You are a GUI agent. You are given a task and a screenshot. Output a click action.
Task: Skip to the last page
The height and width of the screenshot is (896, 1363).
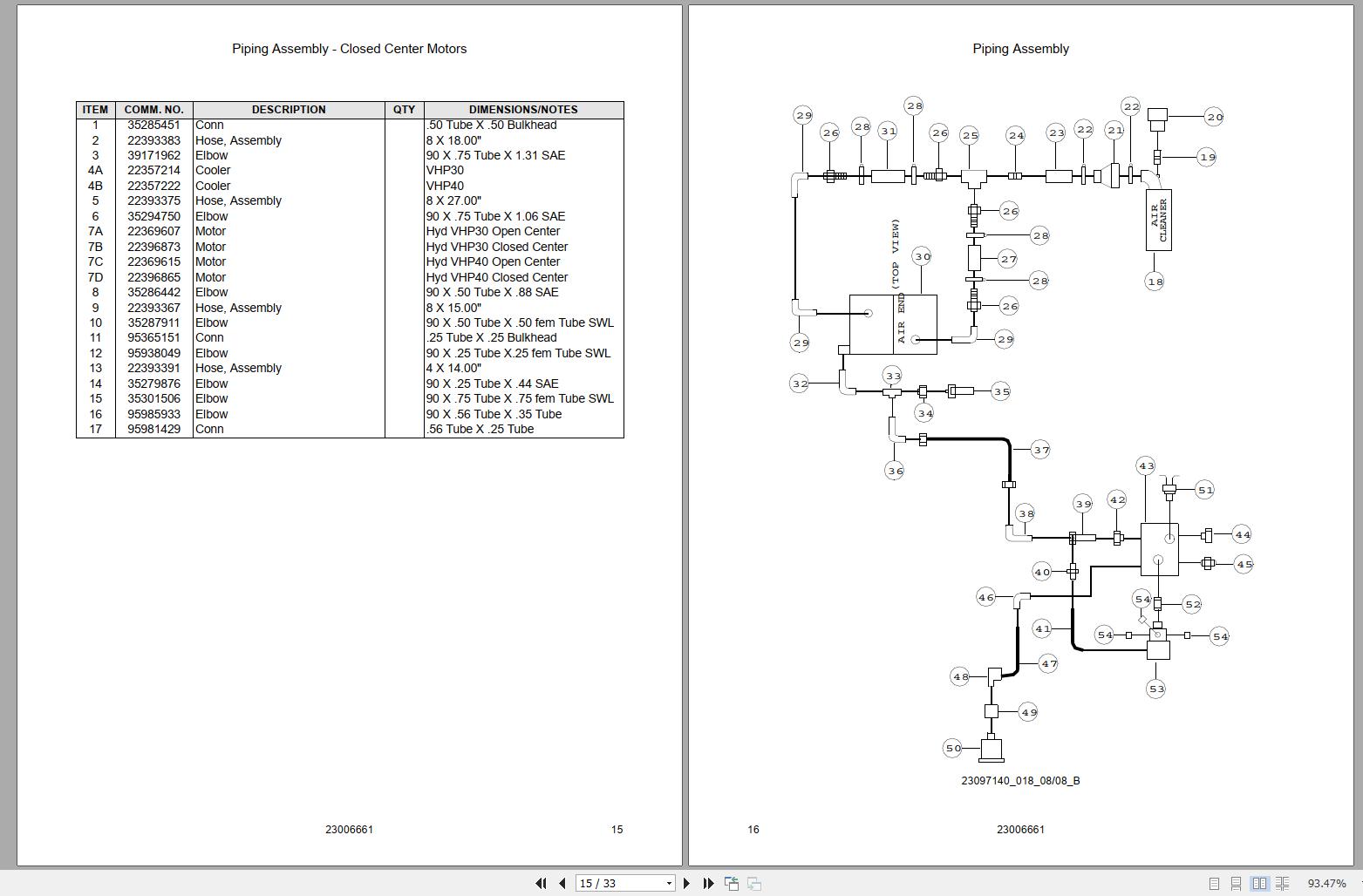coord(708,883)
